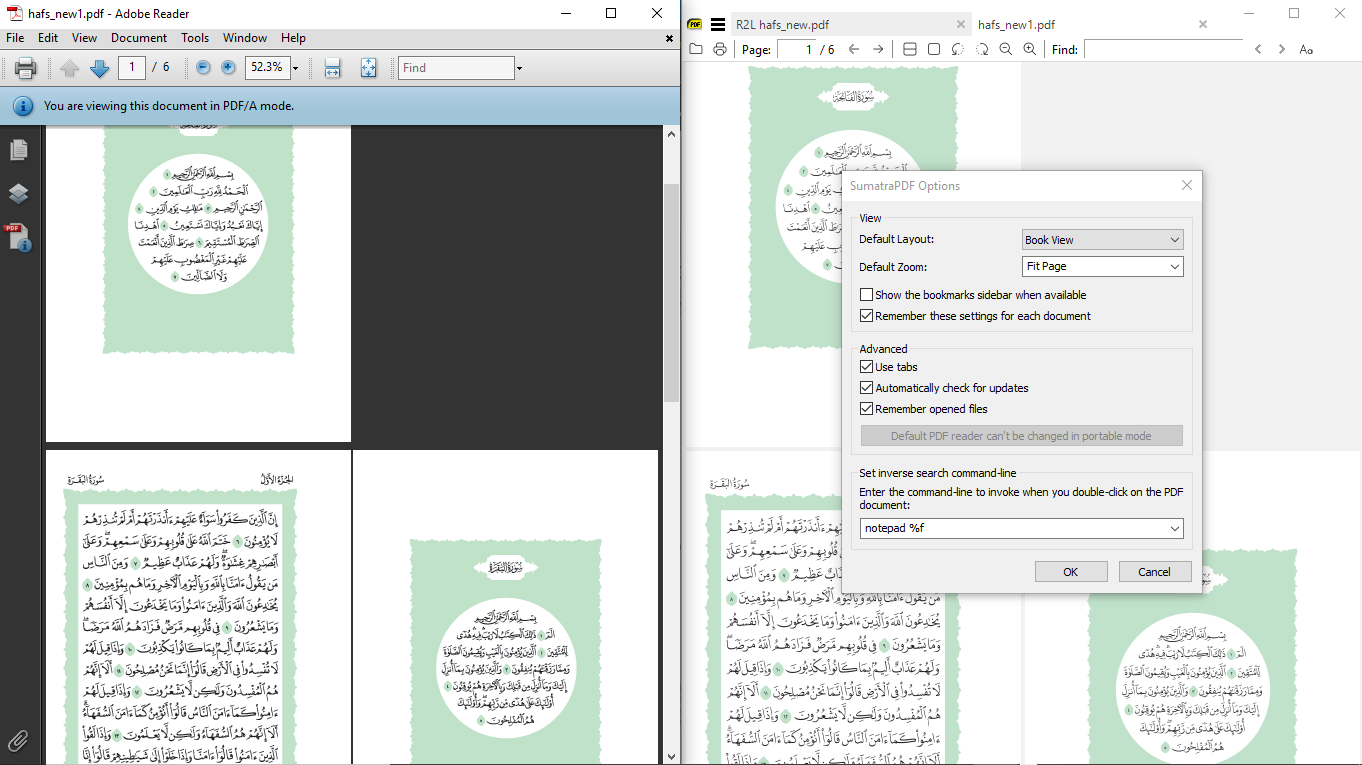Viewport: 1362px width, 765px height.
Task: Close the SumatraPDF Options dialog with X
Action: click(x=1187, y=185)
